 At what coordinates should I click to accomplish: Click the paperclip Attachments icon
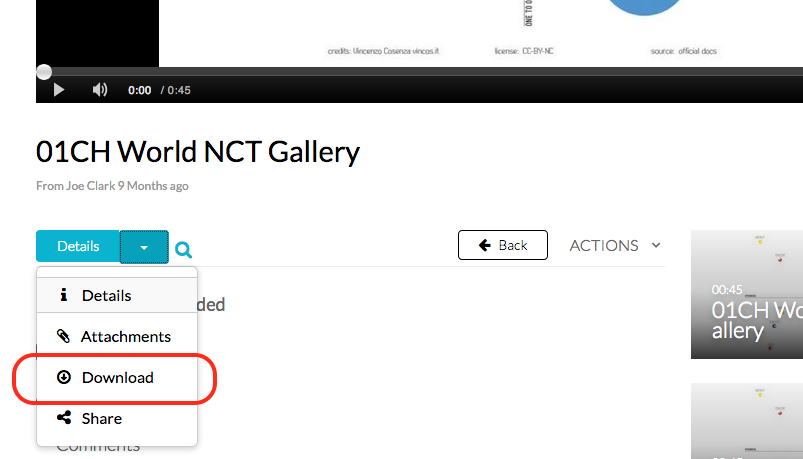point(64,336)
